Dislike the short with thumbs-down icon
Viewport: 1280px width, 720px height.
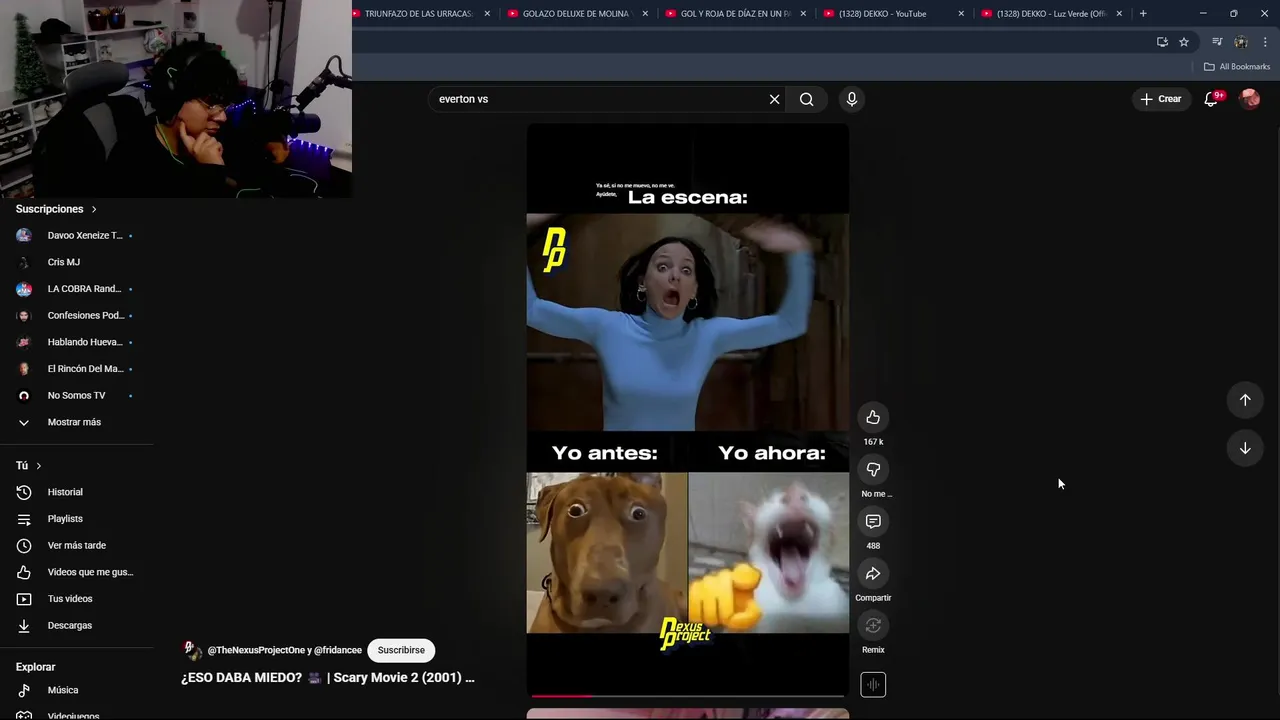(x=873, y=469)
